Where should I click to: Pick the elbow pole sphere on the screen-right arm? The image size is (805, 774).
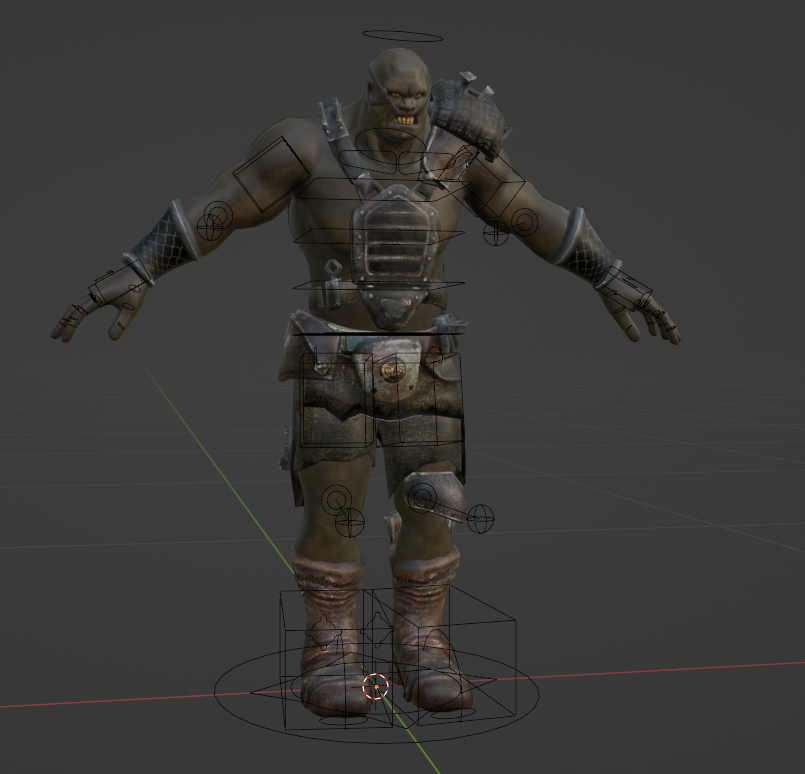495,234
